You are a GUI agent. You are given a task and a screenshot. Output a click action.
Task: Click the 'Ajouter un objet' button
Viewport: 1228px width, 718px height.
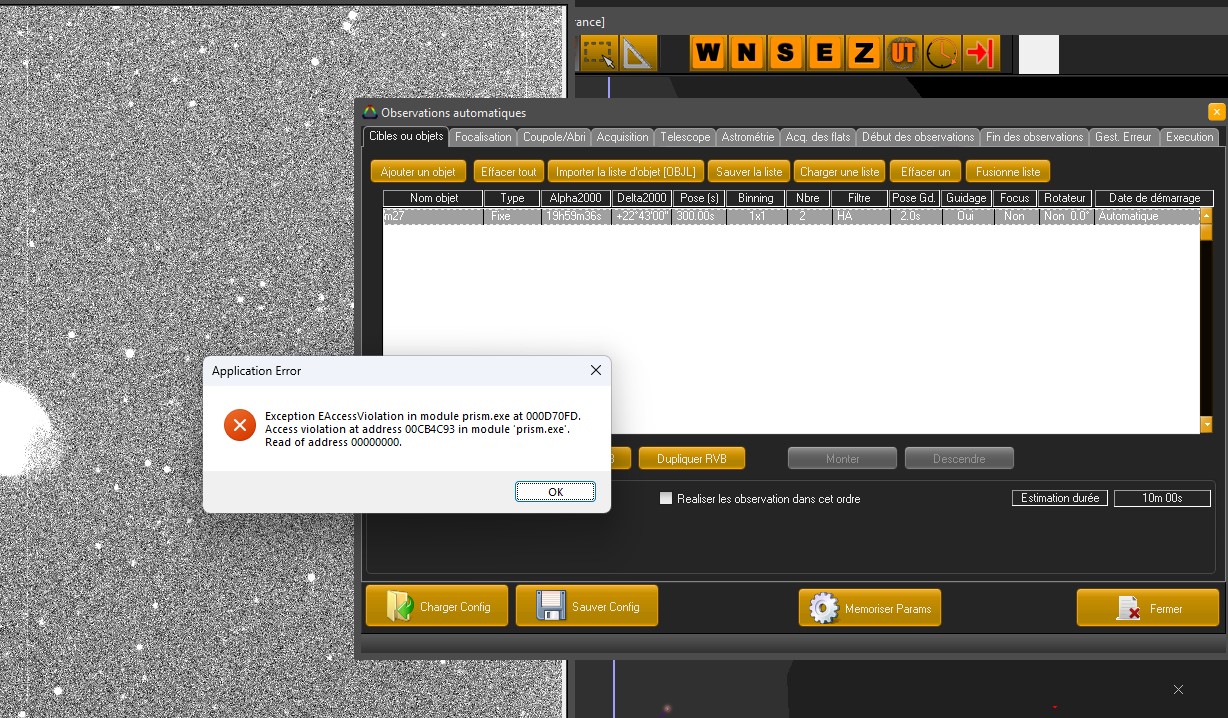418,172
